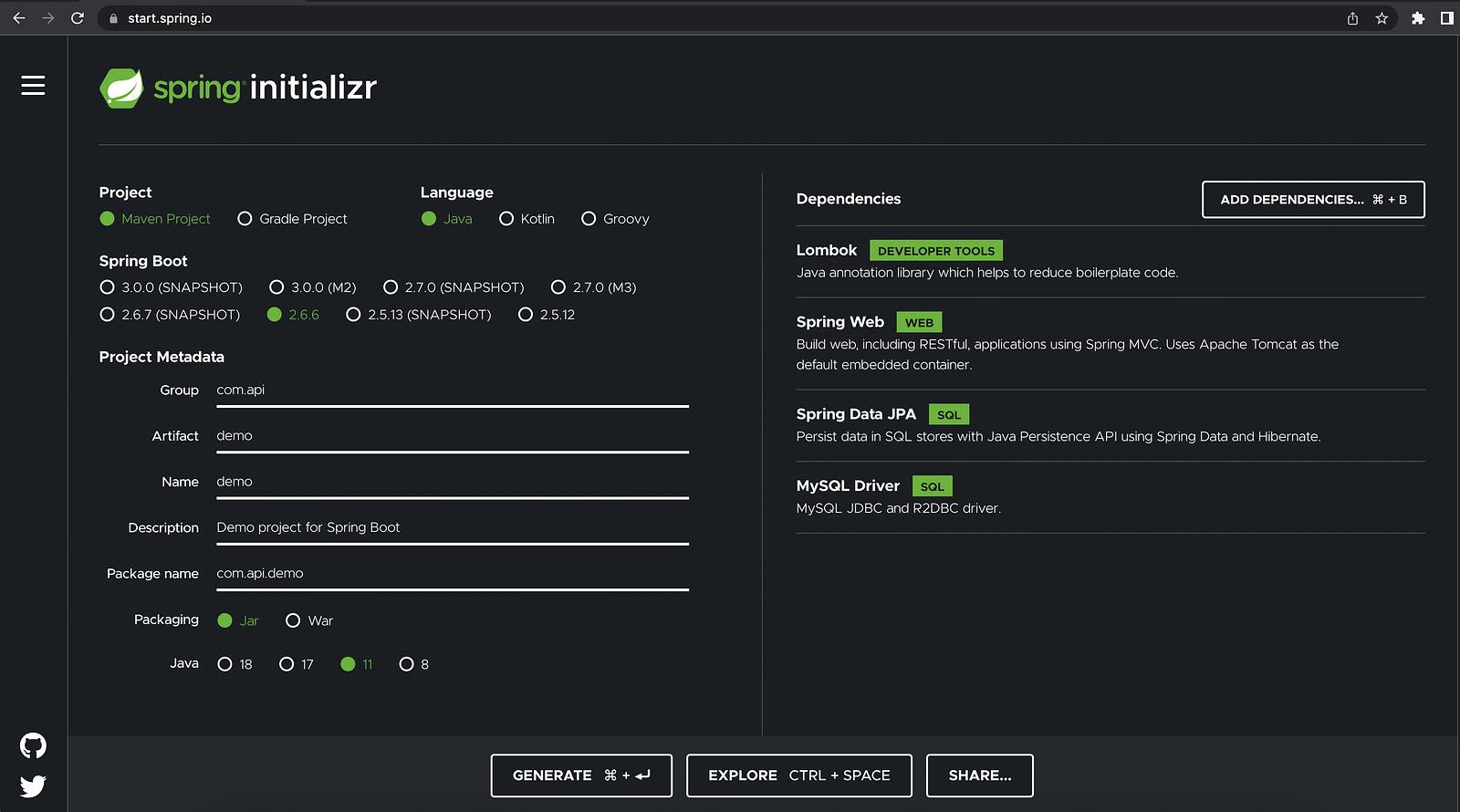Open the hamburger side menu

33,85
